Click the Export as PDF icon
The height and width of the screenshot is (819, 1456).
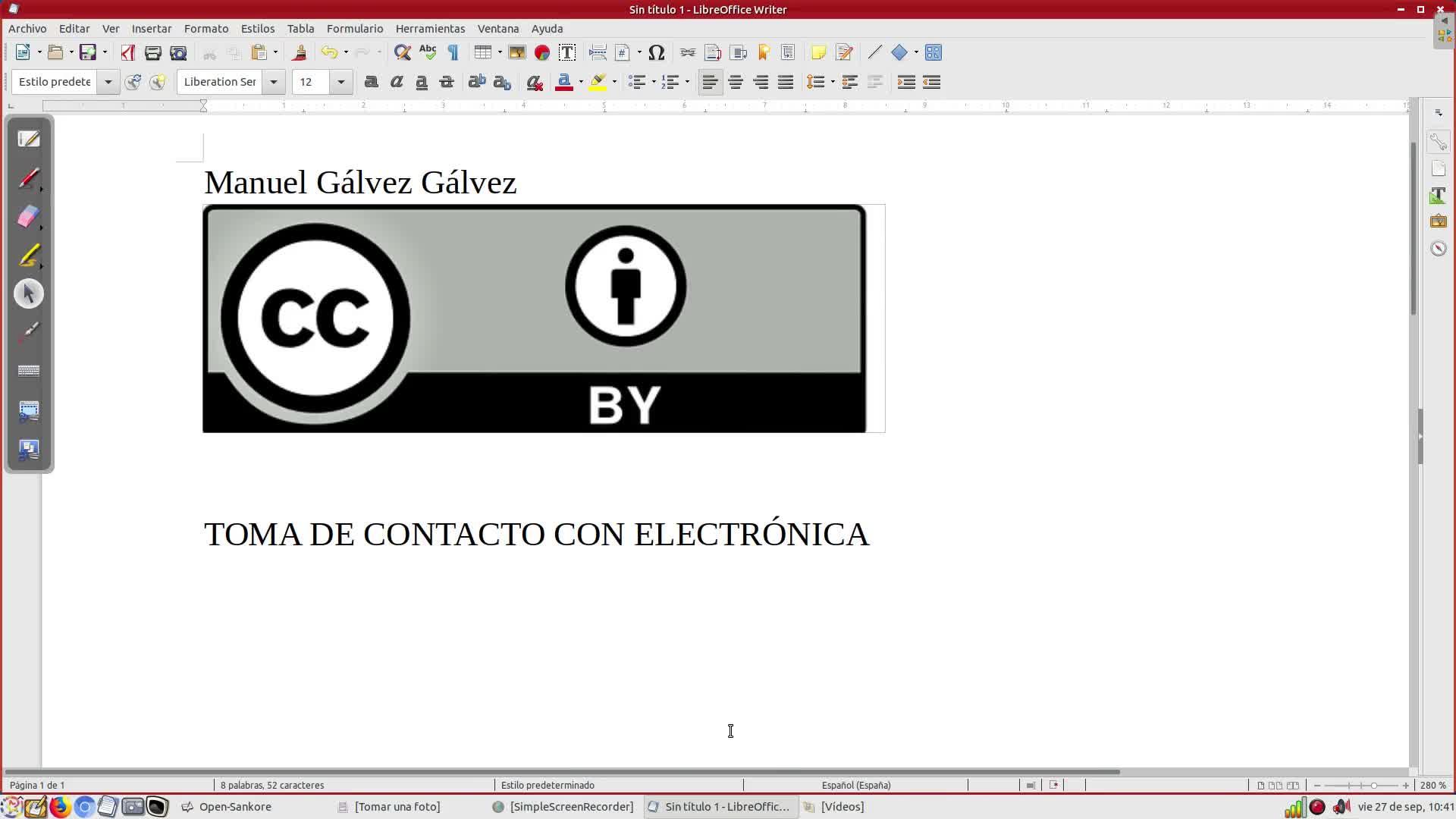point(127,52)
